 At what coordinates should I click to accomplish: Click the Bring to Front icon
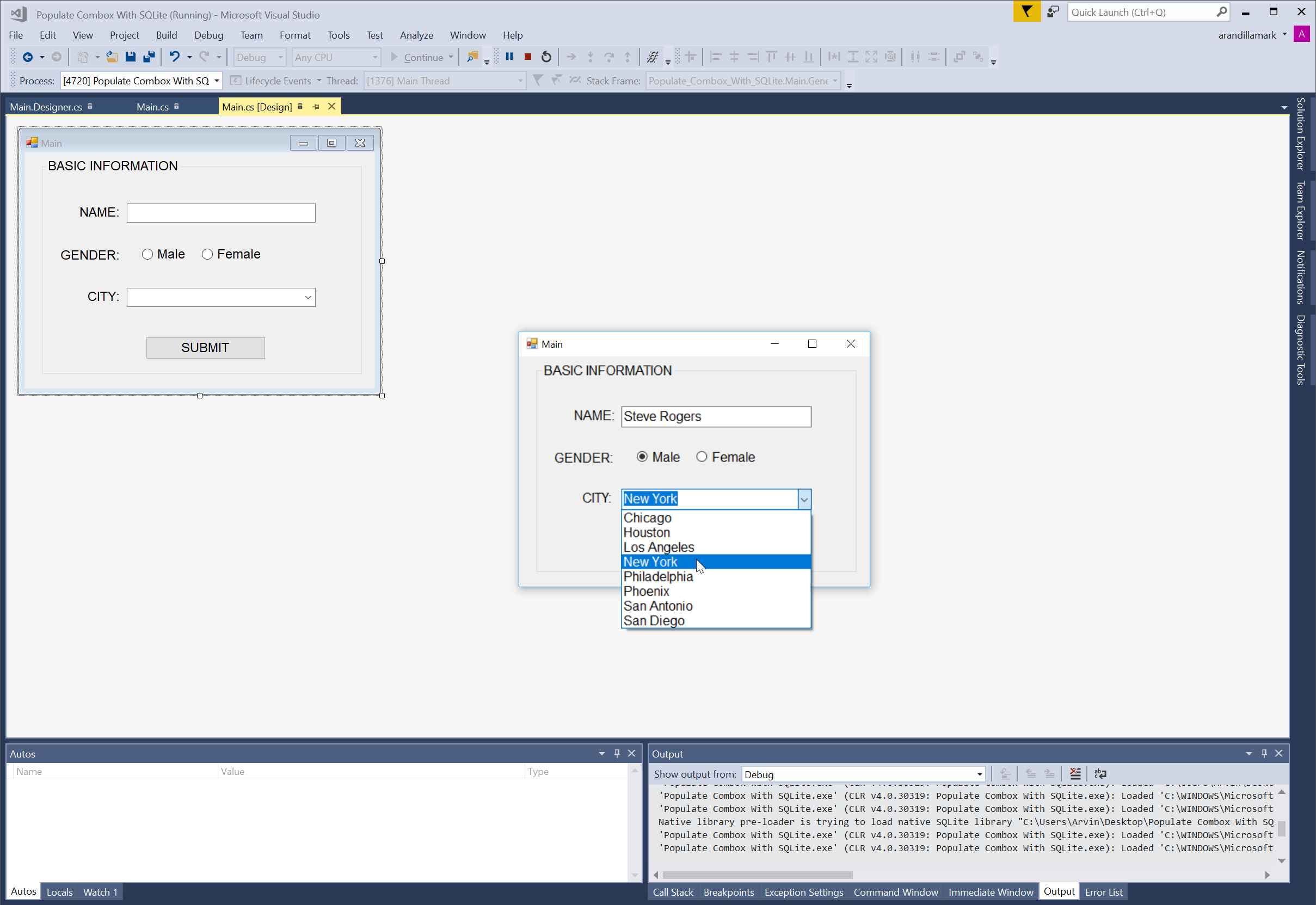point(959,57)
